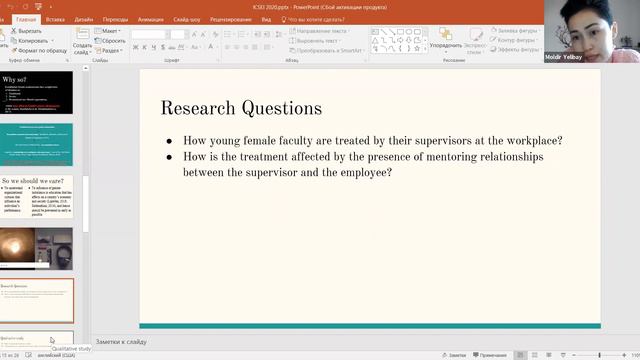Click the slide notes area 'Заметки к слайду'
Viewport: 640px width, 360px height.
tap(121, 342)
